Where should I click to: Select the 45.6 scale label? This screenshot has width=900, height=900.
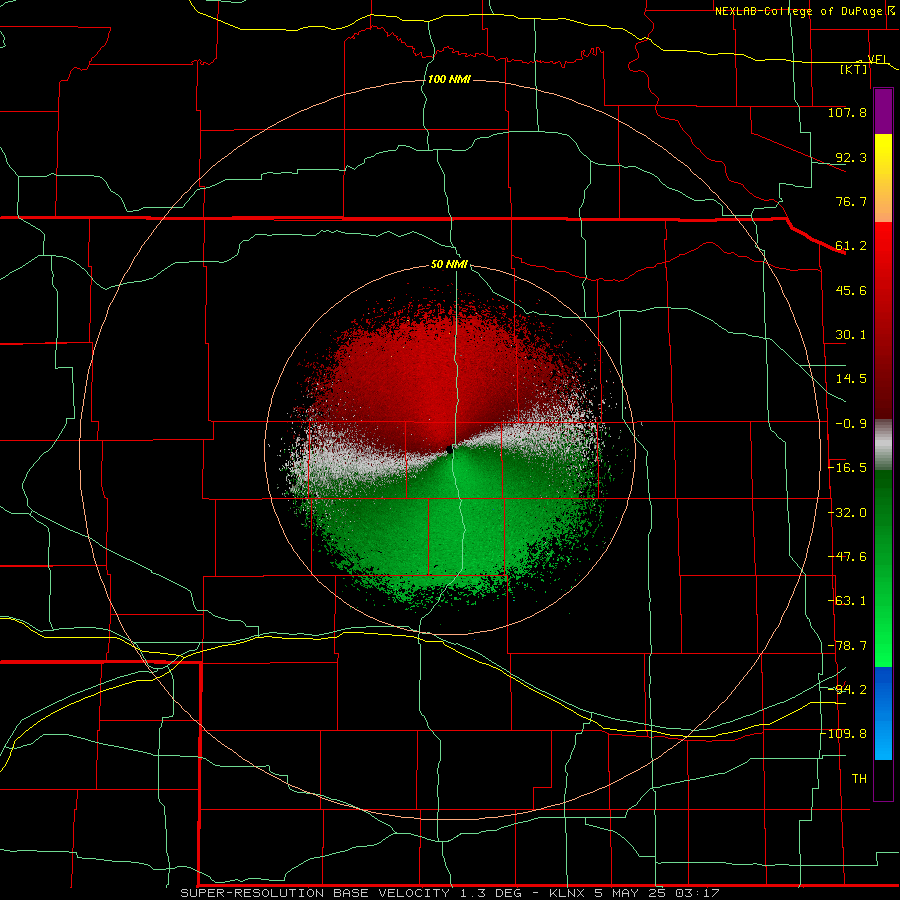click(851, 290)
